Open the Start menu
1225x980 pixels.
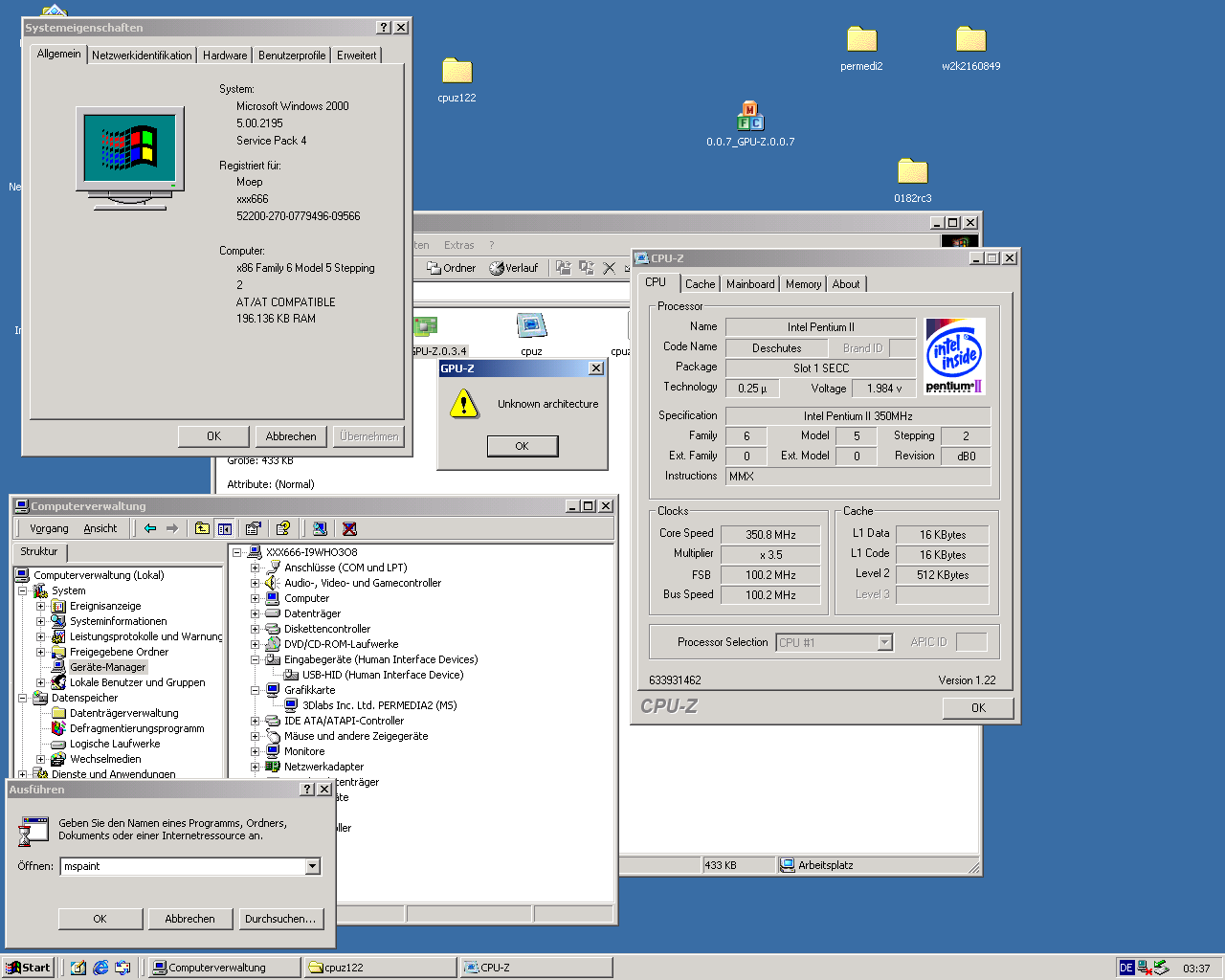pos(28,968)
